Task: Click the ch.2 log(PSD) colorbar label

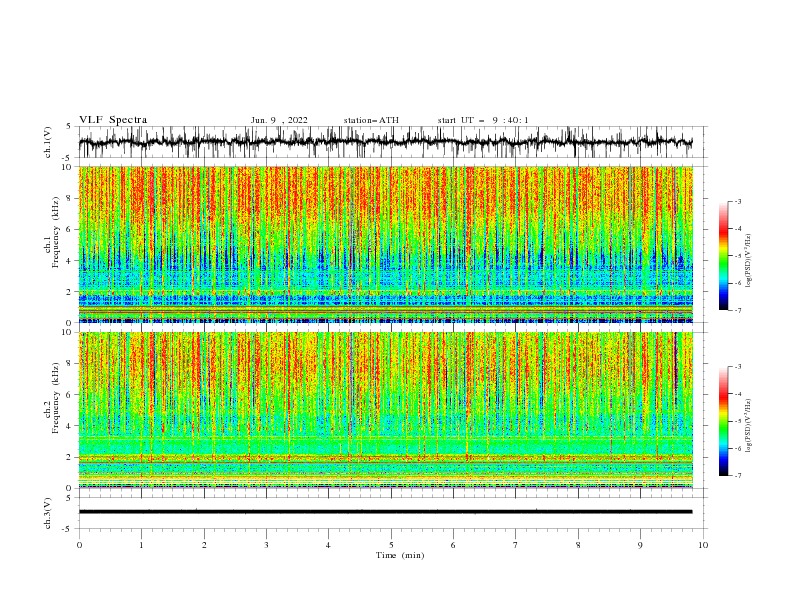Action: [748, 426]
